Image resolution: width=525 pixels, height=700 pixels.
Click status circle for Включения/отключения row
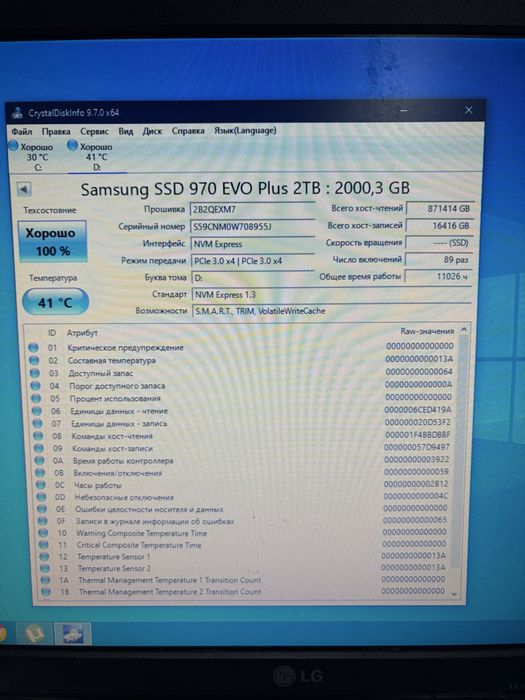coord(40,472)
